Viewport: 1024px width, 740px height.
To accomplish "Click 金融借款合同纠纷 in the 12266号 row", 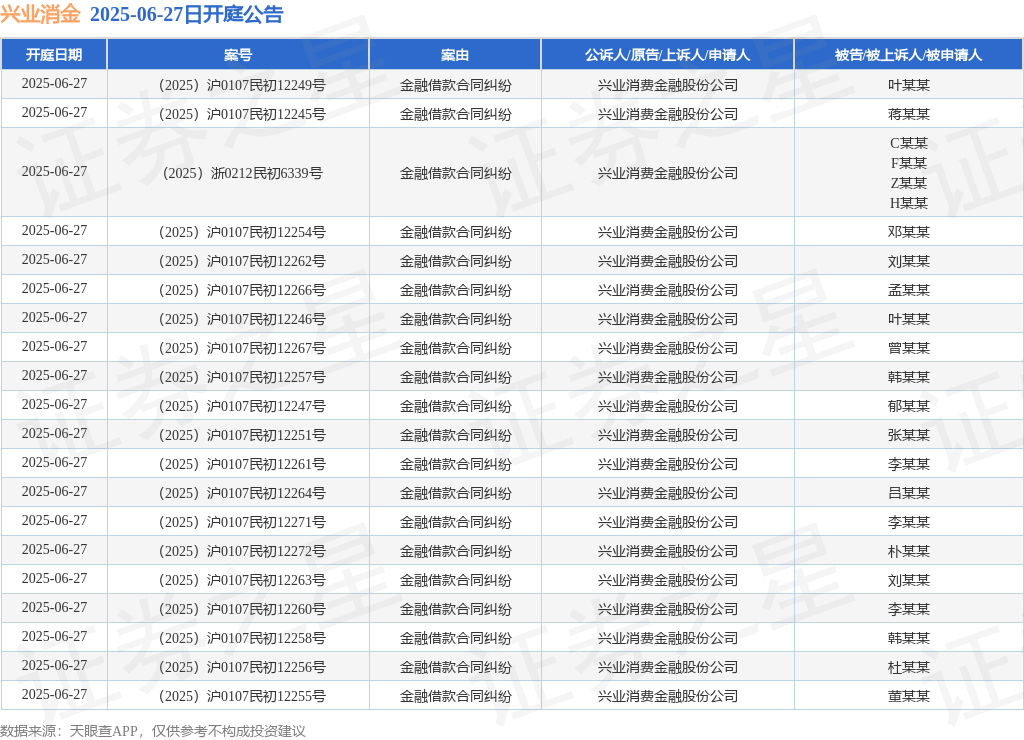I will coord(455,290).
